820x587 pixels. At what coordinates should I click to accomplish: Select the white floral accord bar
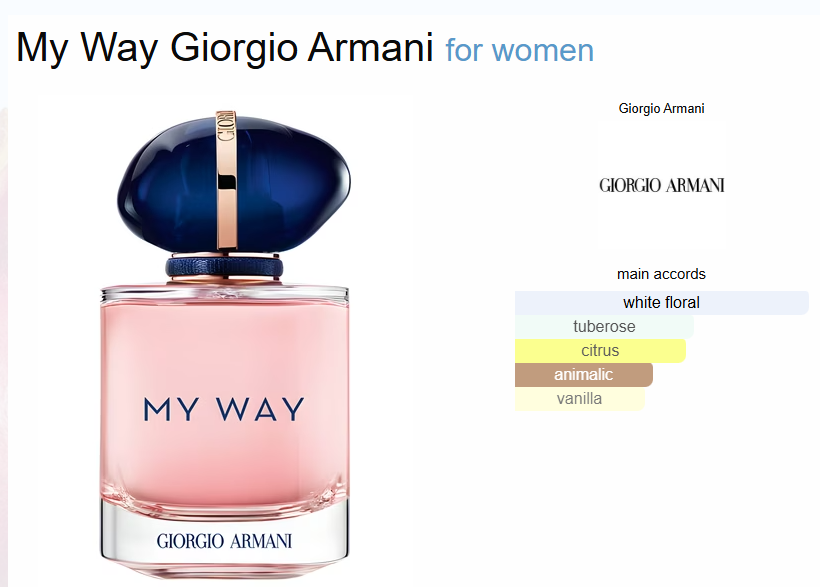pos(662,302)
